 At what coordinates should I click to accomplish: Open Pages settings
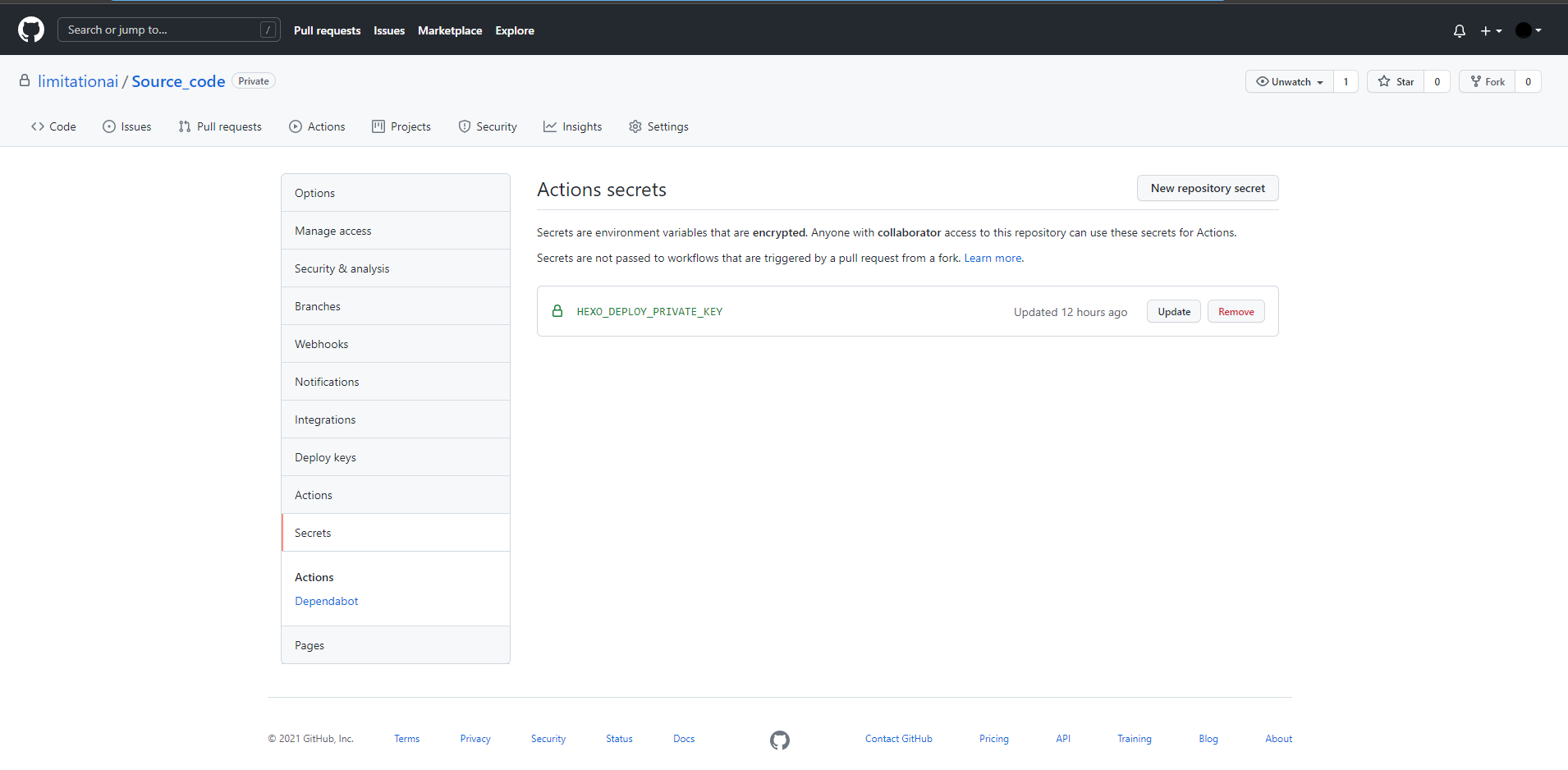click(396, 645)
